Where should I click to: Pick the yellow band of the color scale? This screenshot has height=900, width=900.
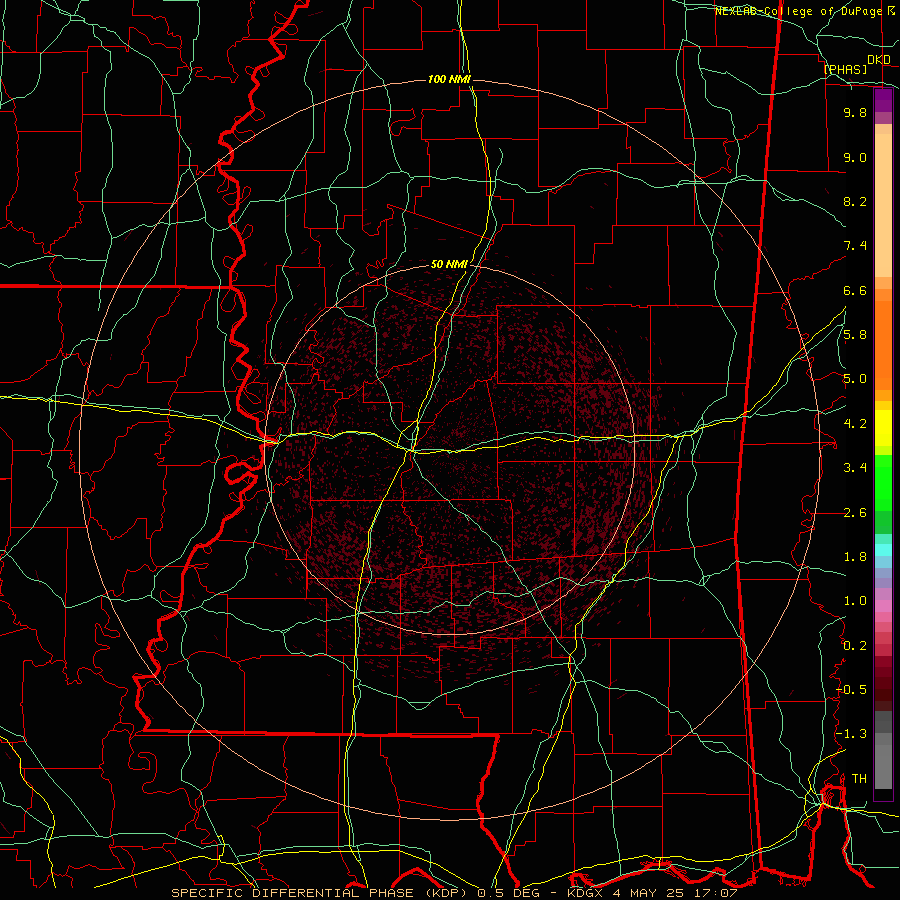pyautogui.click(x=883, y=428)
